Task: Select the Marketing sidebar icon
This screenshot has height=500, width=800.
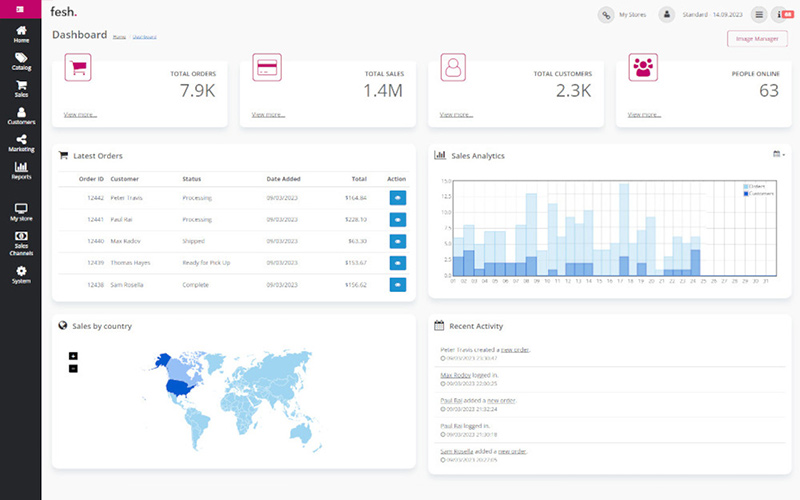Action: click(20, 143)
